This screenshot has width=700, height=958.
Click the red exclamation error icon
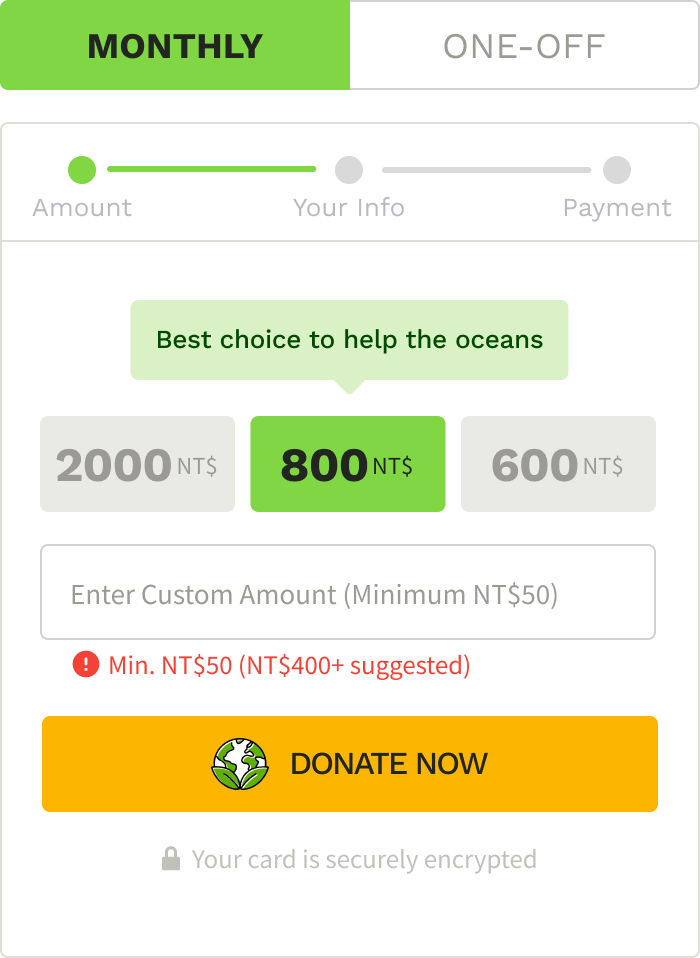[88, 663]
